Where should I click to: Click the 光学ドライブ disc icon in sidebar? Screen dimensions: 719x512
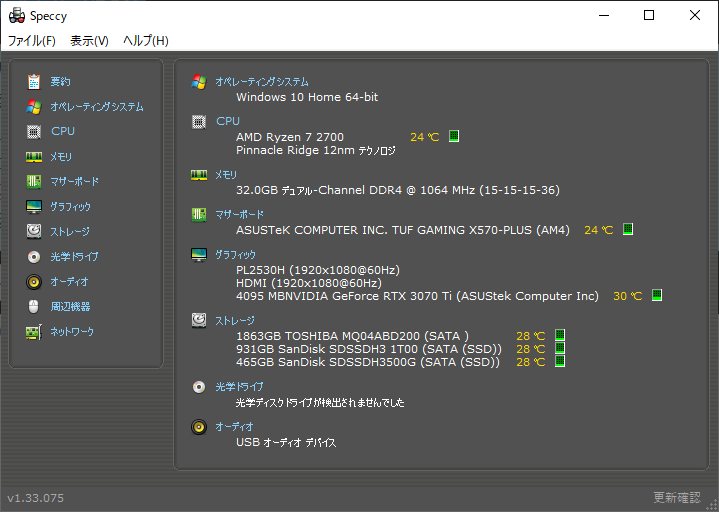pos(33,257)
